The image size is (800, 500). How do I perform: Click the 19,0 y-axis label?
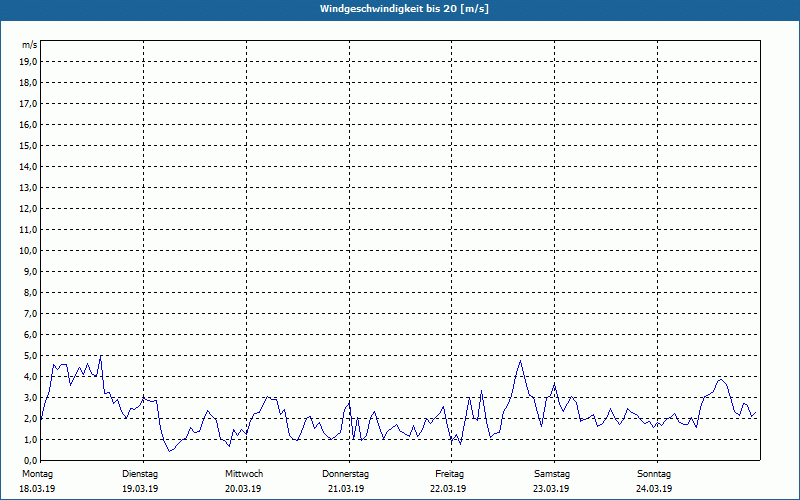pos(28,62)
